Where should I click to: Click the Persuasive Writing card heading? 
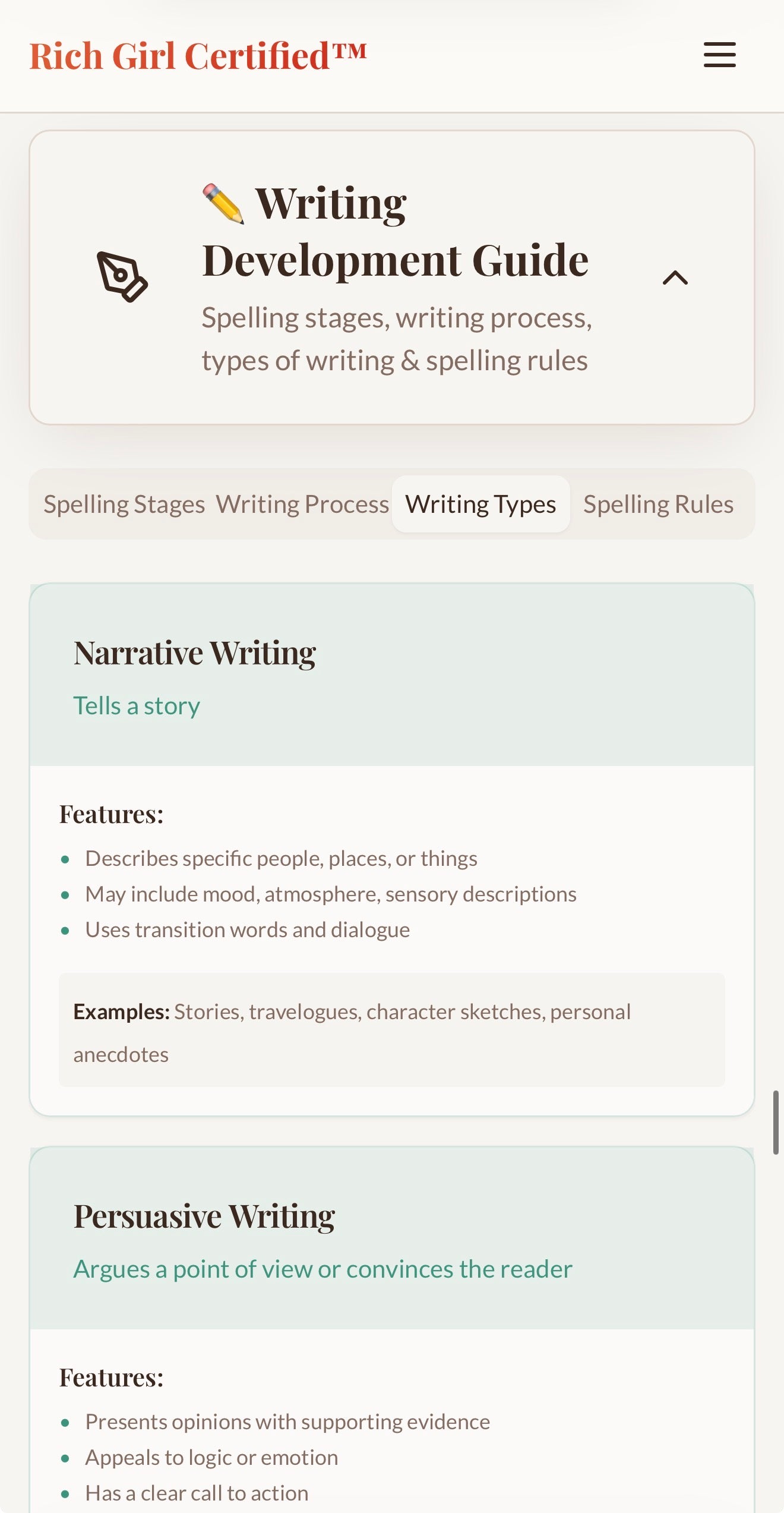click(204, 1216)
